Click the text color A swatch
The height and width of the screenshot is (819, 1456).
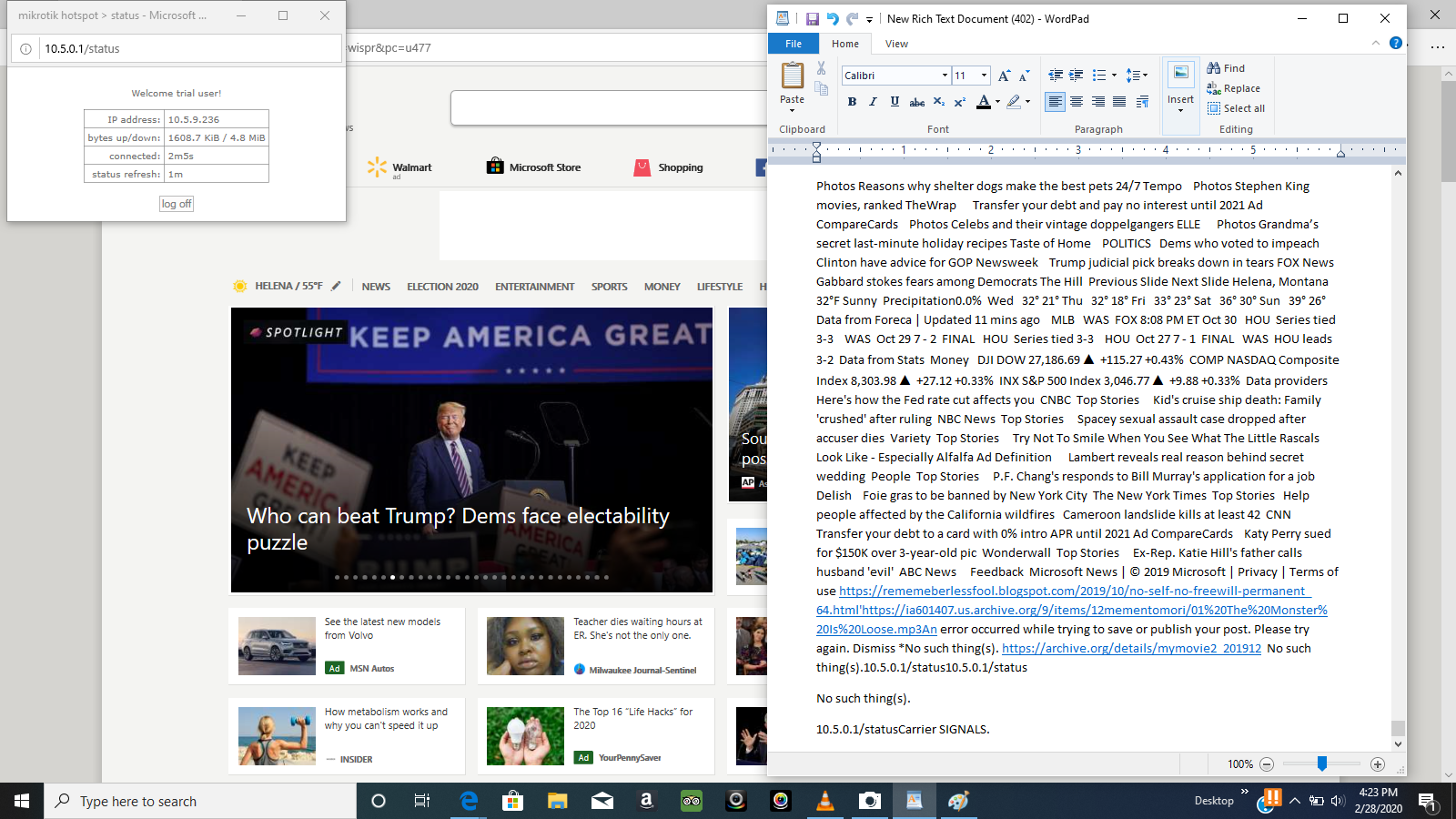point(984,102)
